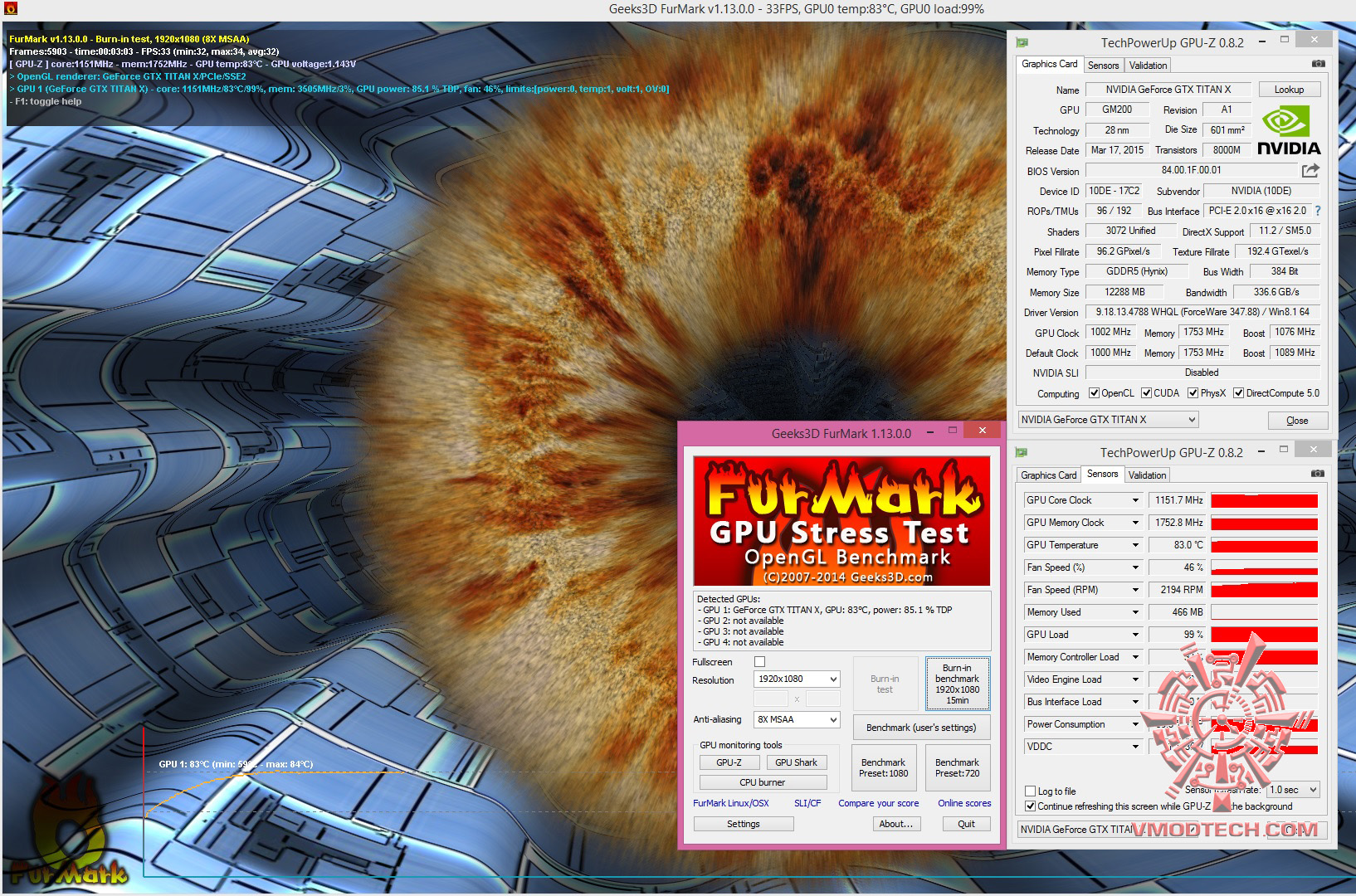Open the GPU selector dropdown in Graphics Card window
The width and height of the screenshot is (1356, 896).
tap(1109, 420)
